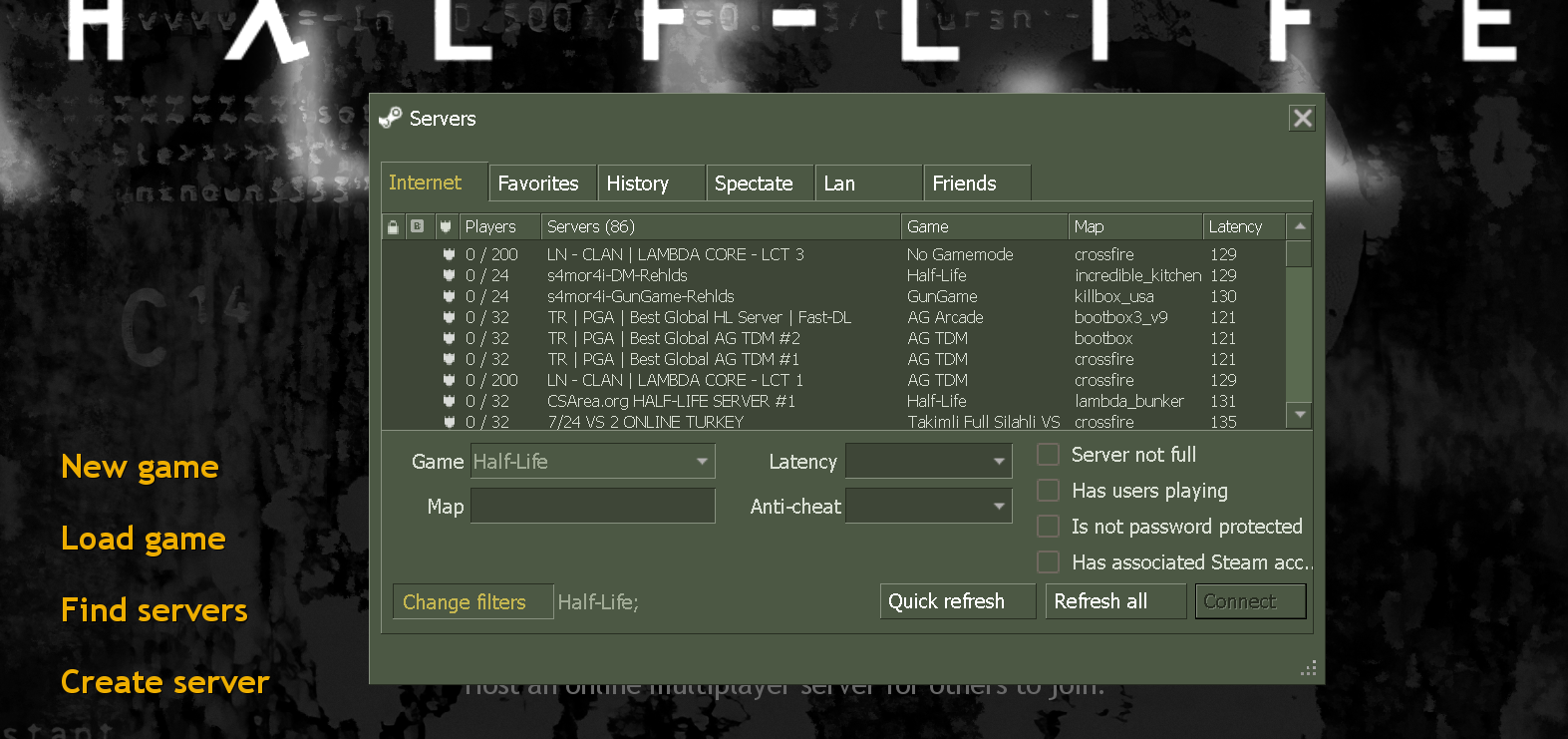The image size is (1568, 739).
Task: Select the Lan tab
Action: [869, 184]
